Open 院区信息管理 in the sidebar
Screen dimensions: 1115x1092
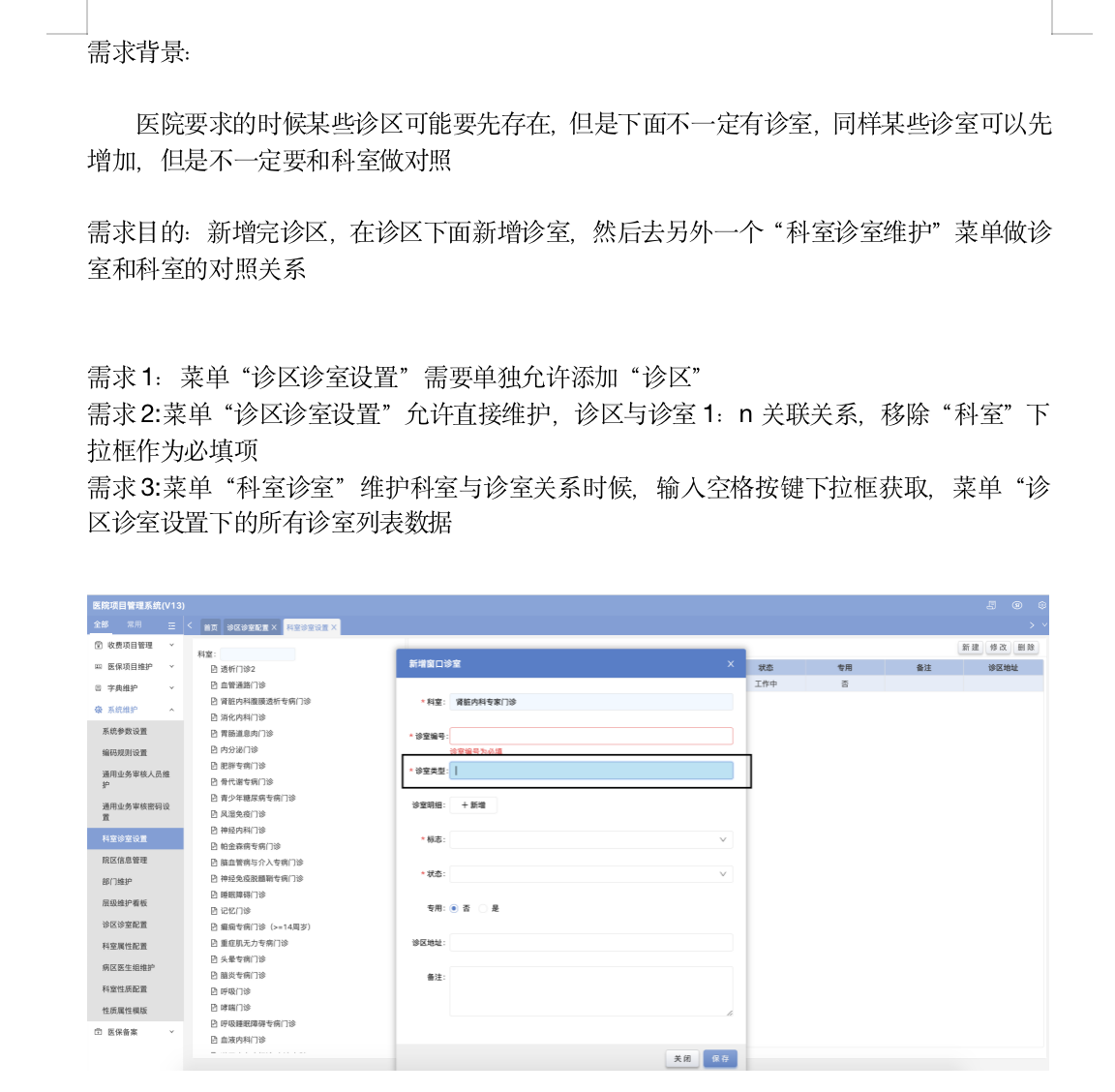pos(136,860)
